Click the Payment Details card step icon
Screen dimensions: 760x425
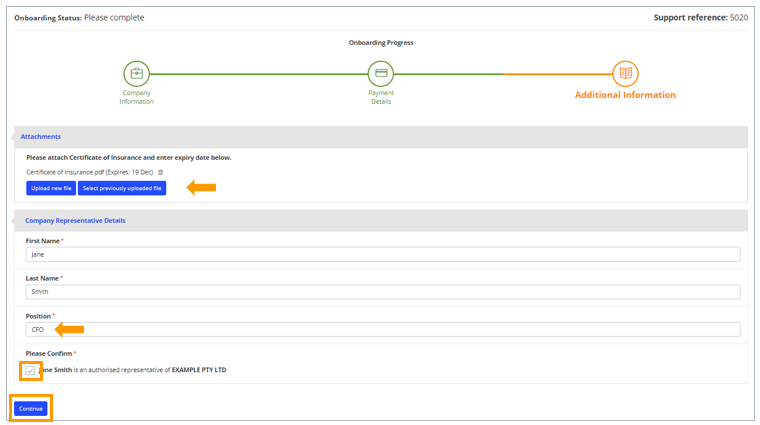[380, 73]
